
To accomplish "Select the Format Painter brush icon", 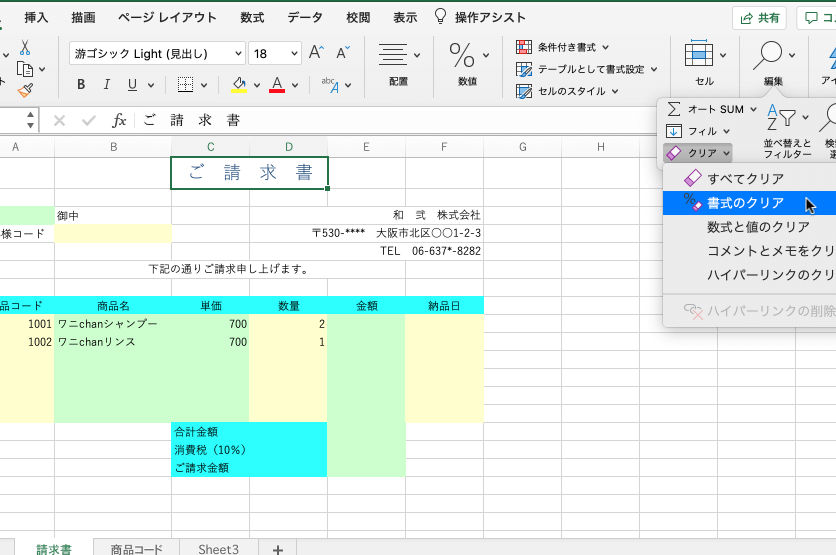I will coord(25,90).
